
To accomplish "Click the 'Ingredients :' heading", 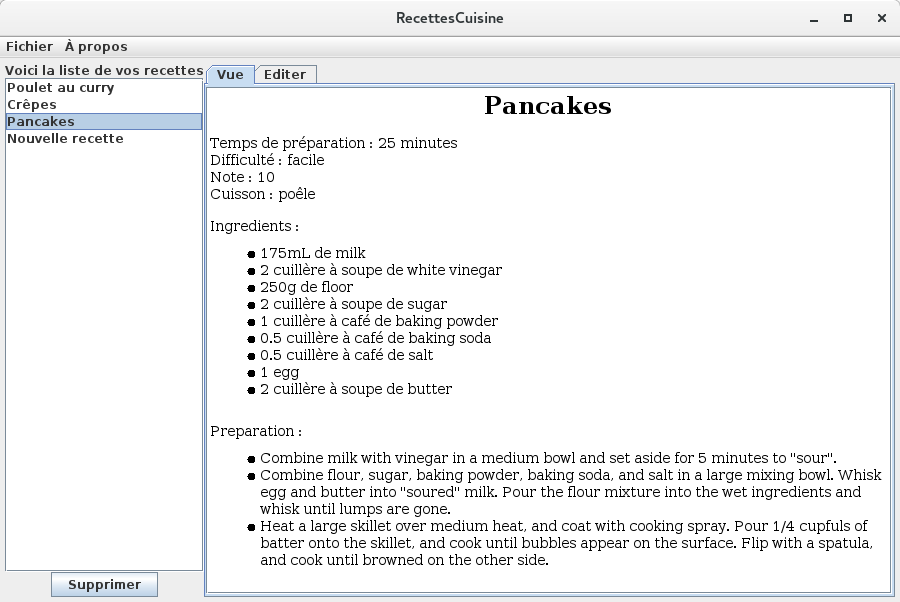I will coord(254,226).
